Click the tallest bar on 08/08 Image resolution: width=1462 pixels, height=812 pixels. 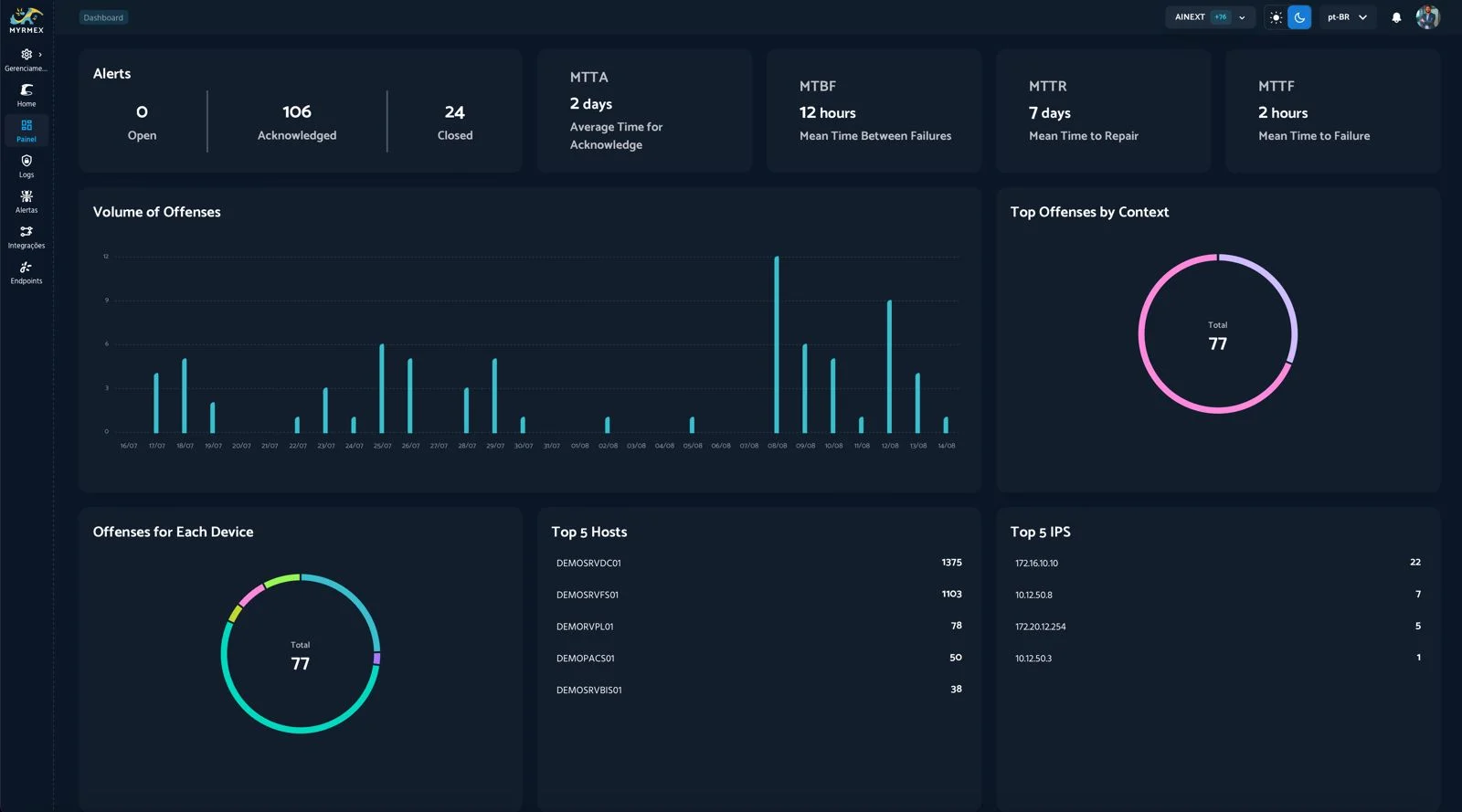point(777,344)
